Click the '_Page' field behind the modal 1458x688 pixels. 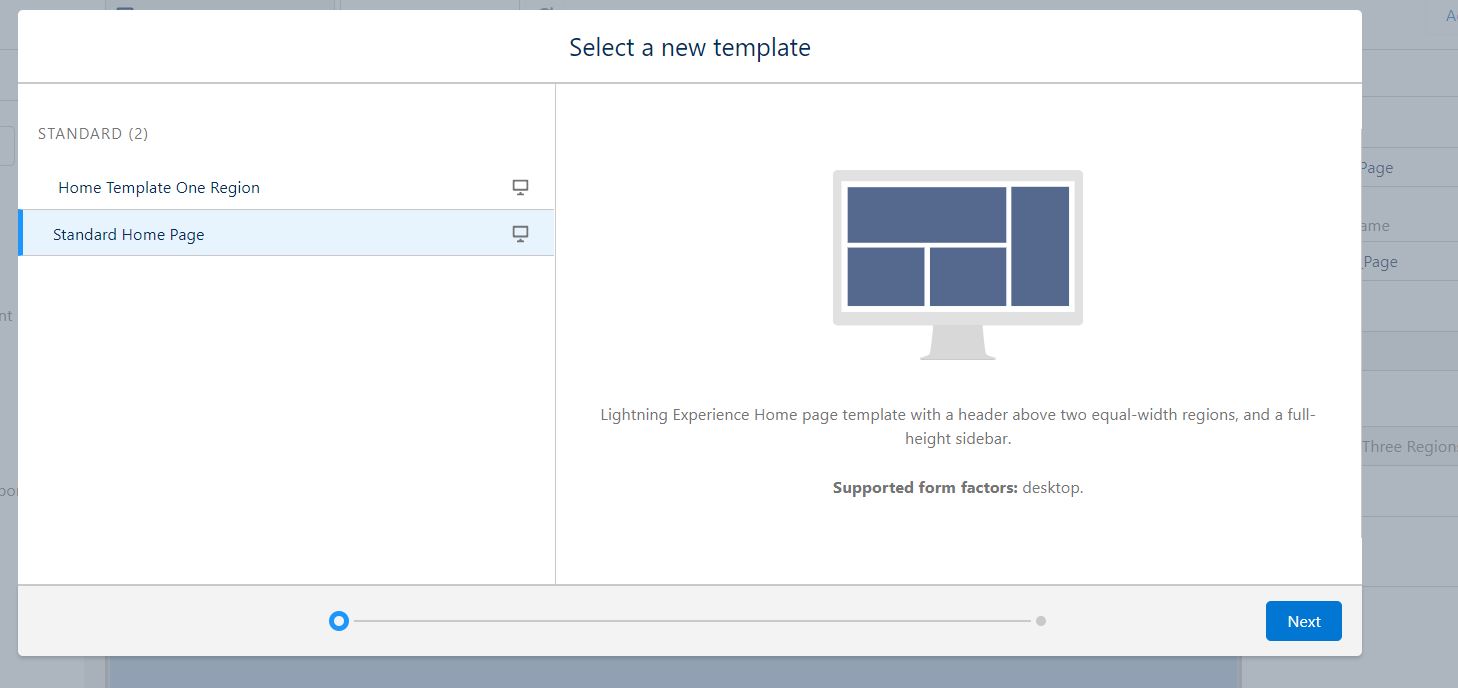(x=1380, y=262)
